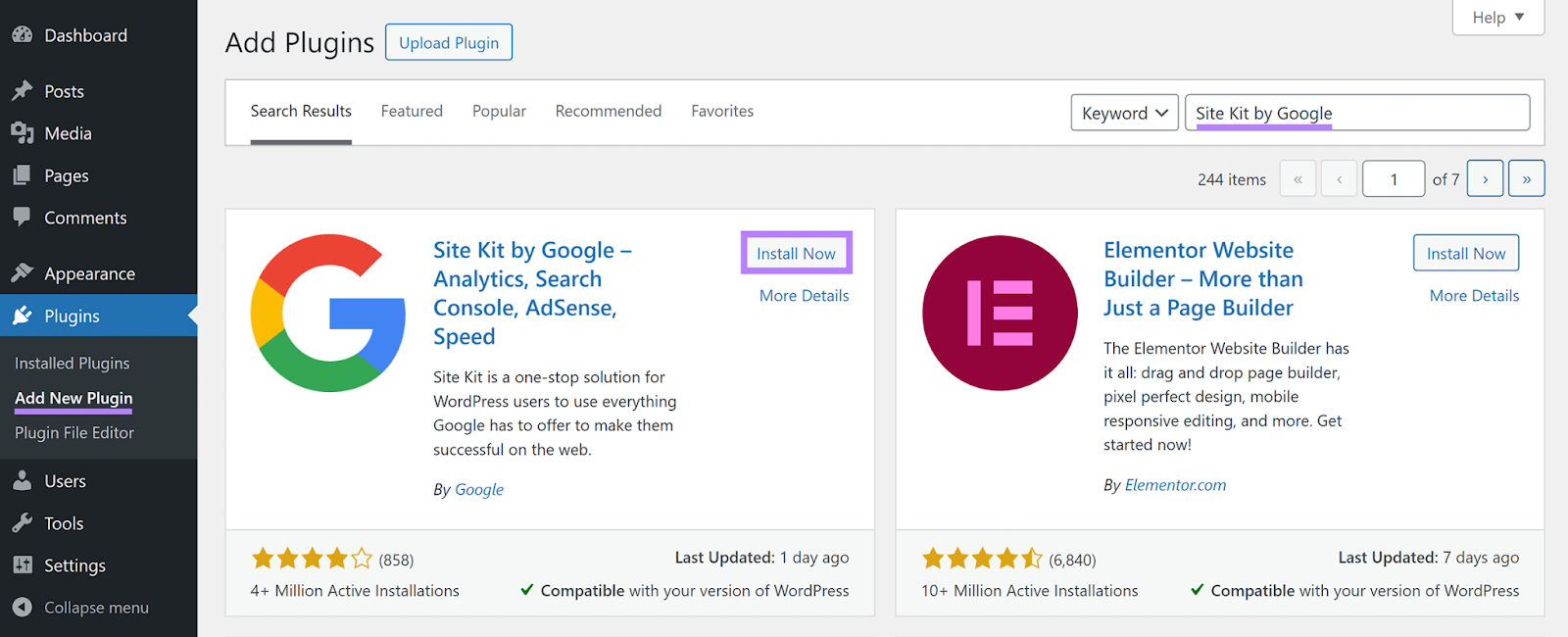Click the '244 items' count text

(x=1231, y=179)
